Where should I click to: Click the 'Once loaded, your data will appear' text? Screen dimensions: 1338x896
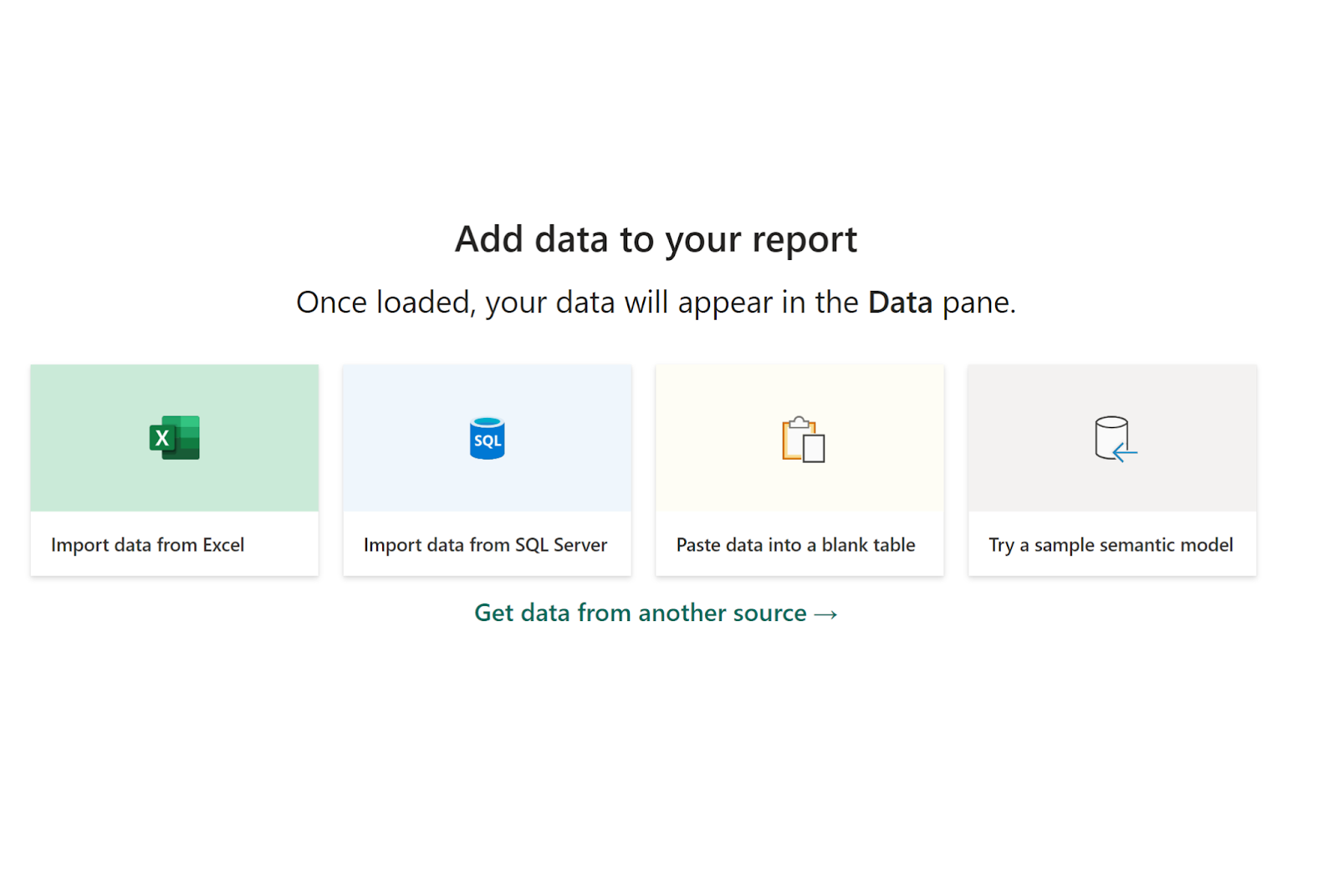pos(656,302)
